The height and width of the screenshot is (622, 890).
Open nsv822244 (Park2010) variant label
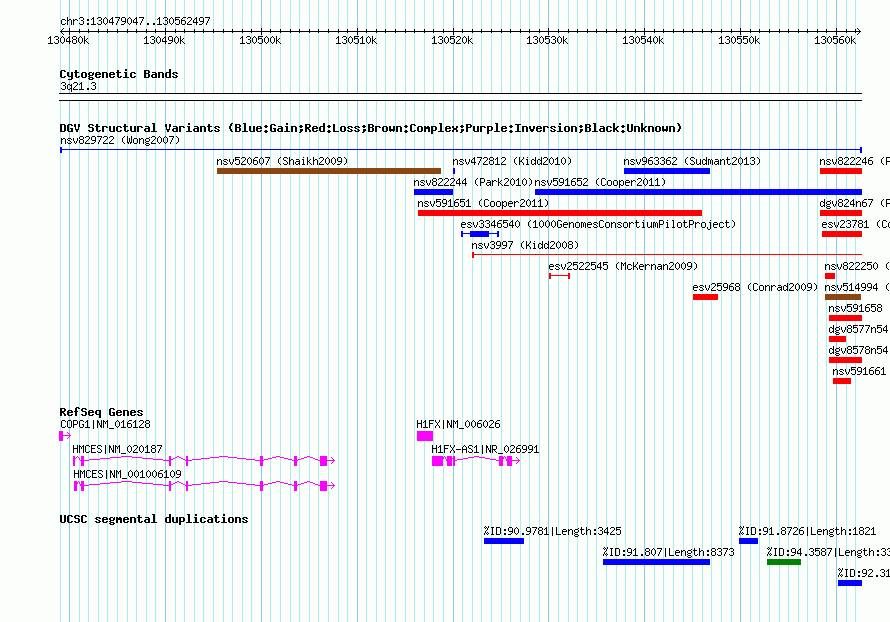click(x=473, y=182)
